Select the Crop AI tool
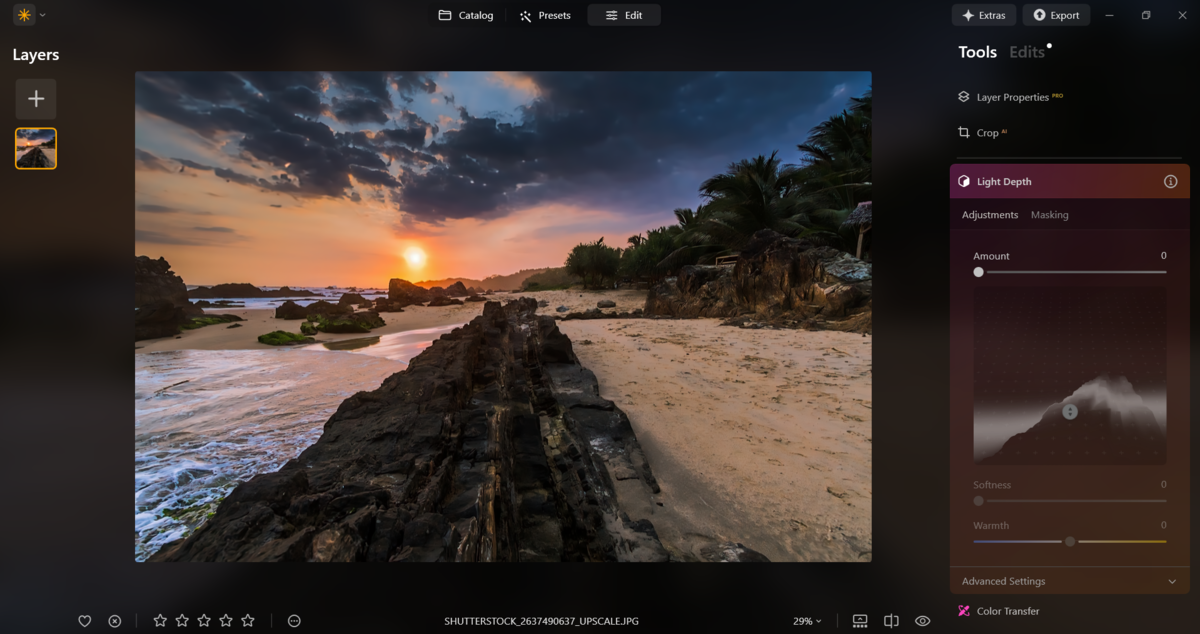The image size is (1200, 634). pos(988,132)
